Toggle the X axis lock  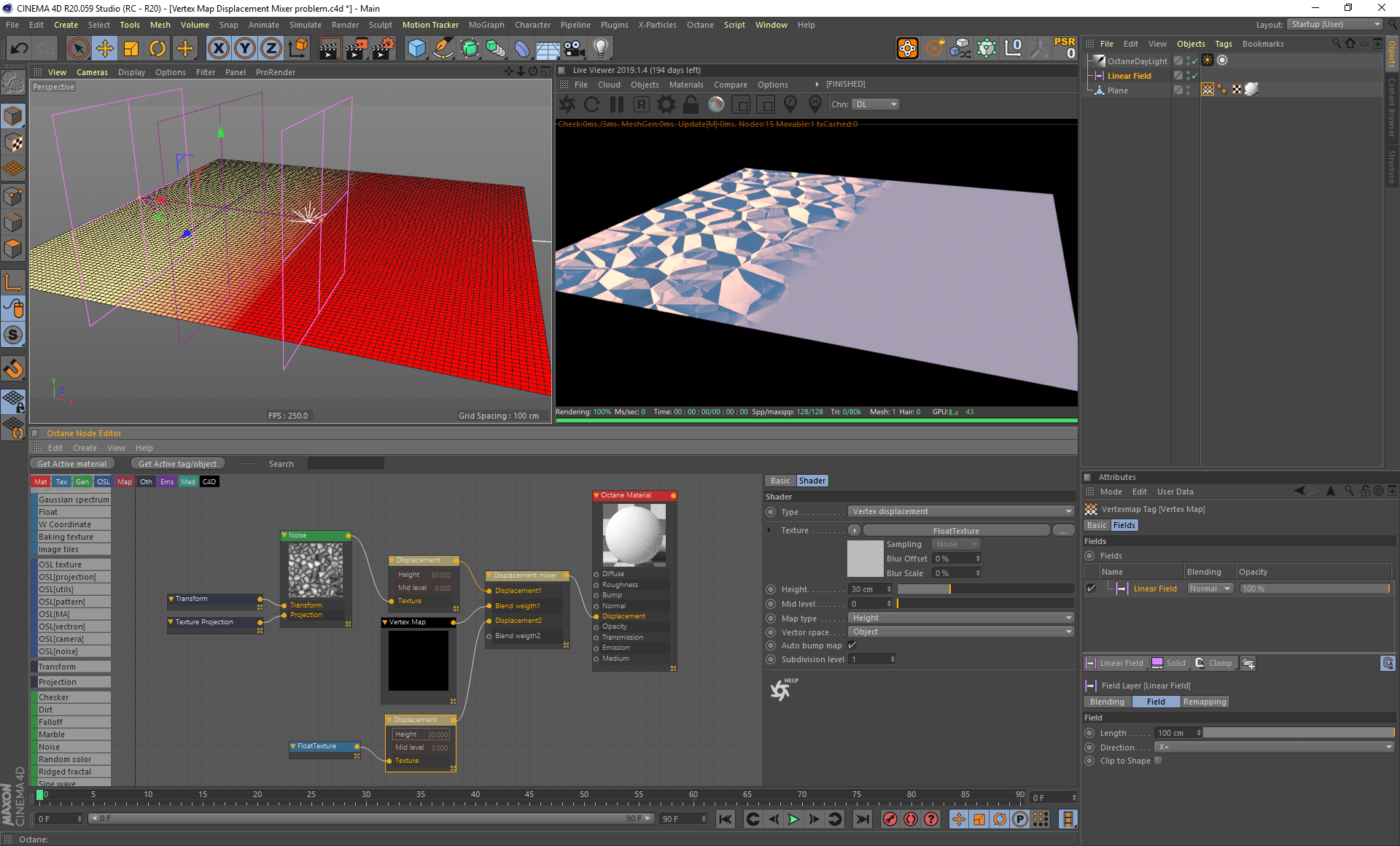(218, 49)
